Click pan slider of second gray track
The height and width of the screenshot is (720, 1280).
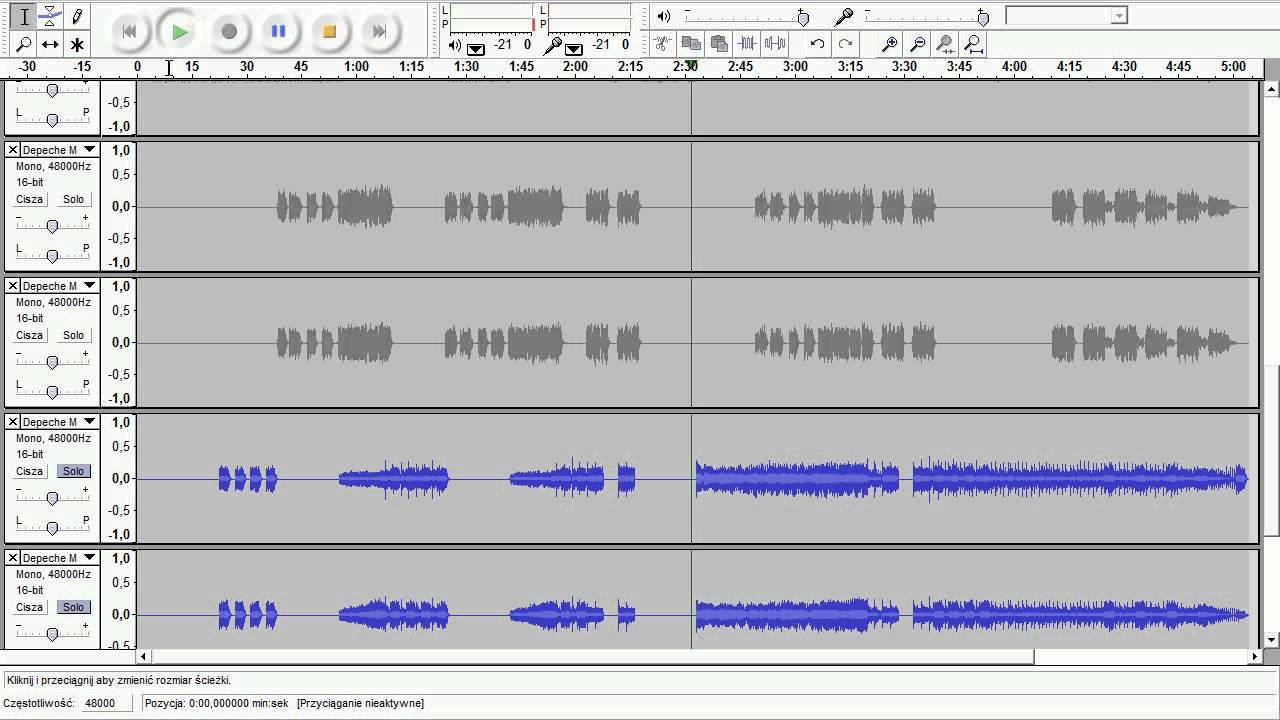point(52,391)
